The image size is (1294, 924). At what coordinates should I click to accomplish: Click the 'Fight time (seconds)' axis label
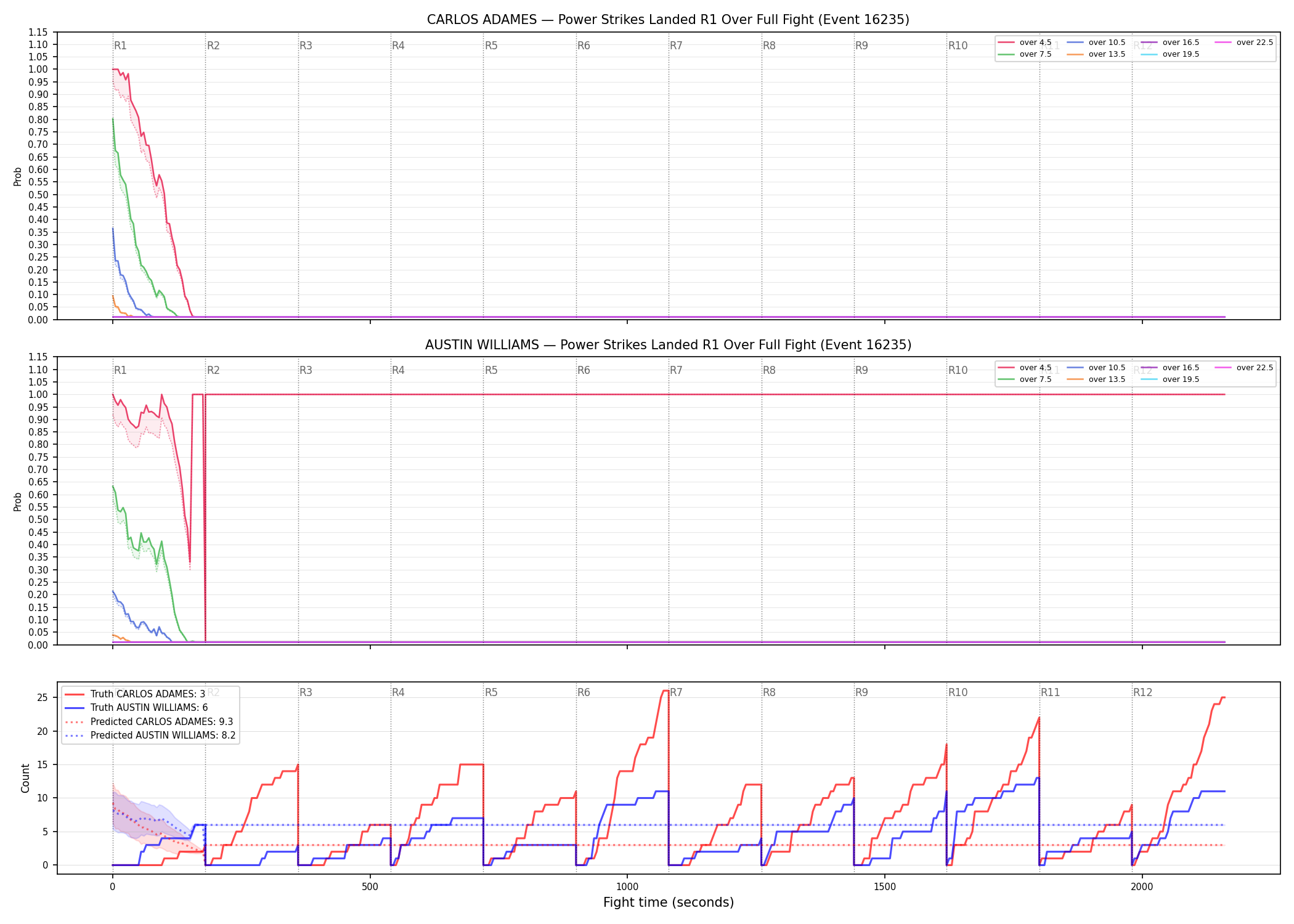(669, 902)
